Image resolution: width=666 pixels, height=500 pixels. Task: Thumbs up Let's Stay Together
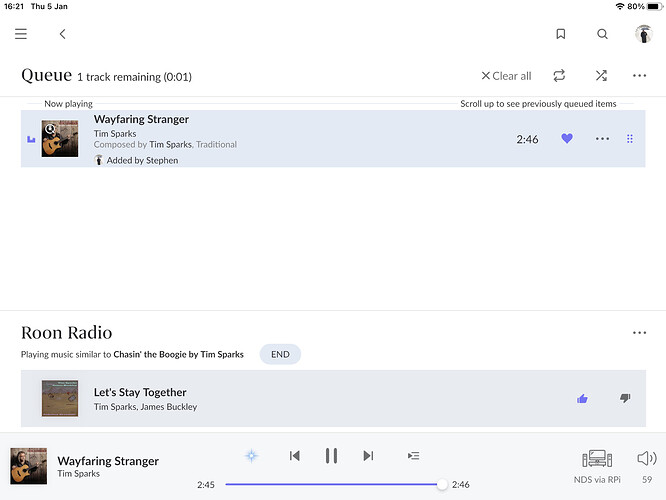pos(582,398)
